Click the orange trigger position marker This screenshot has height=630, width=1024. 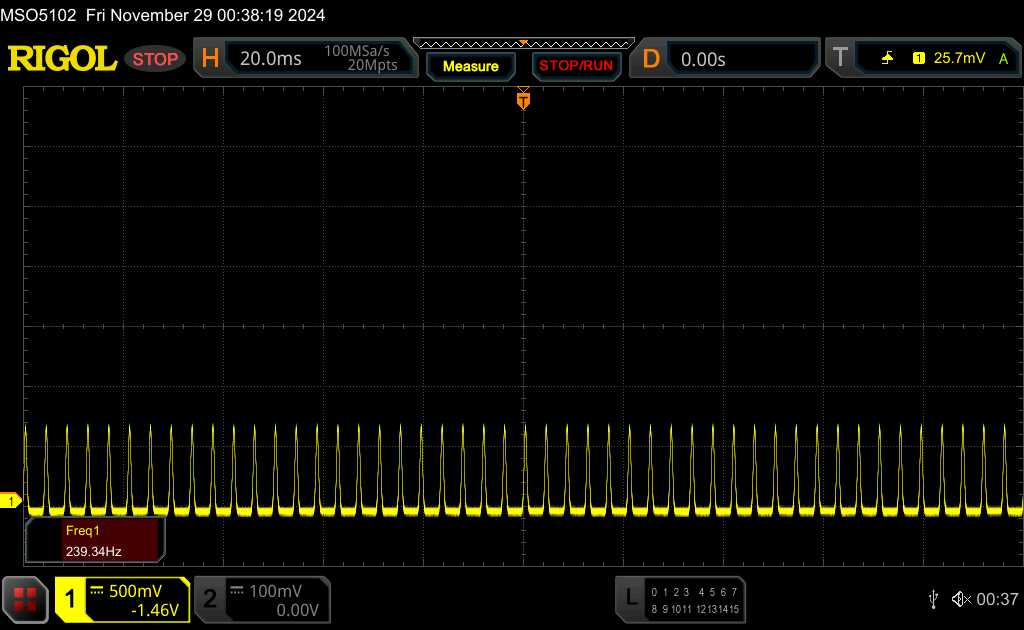(x=523, y=99)
